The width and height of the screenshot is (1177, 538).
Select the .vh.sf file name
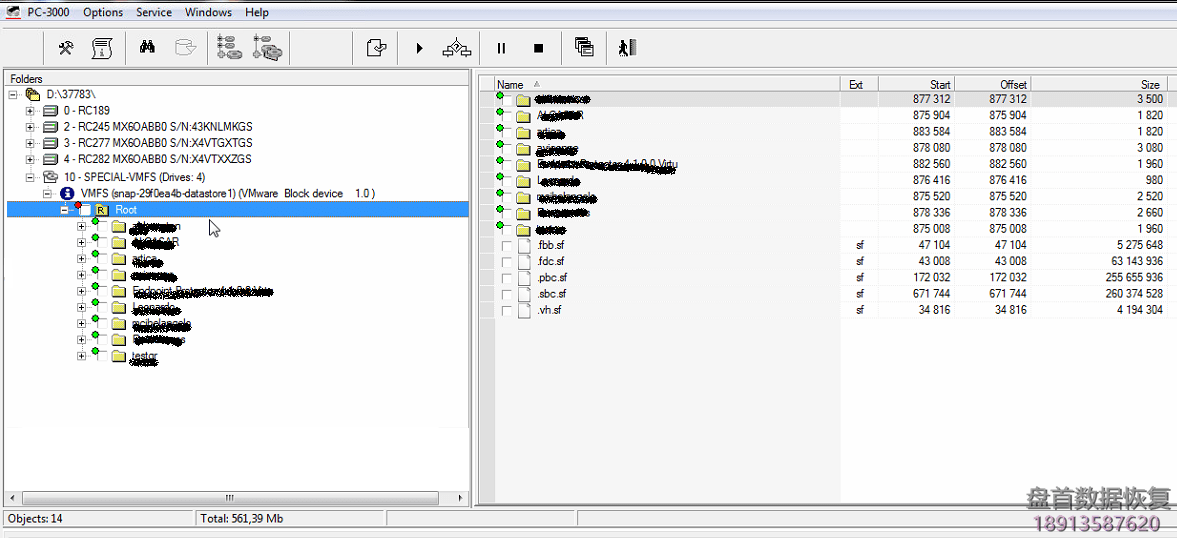click(549, 311)
